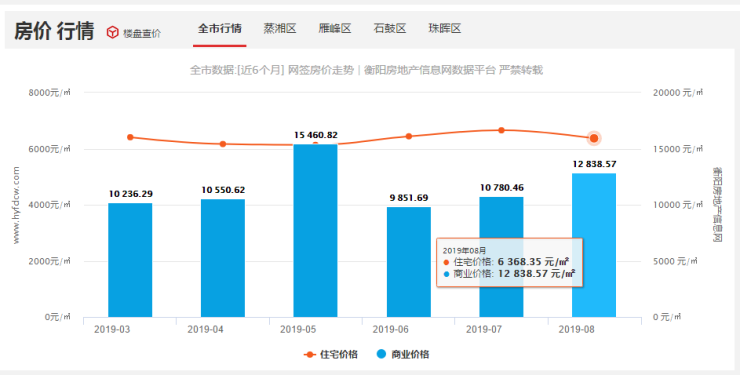
Task: Click the 2019-03 residential line point
Action: point(130,137)
